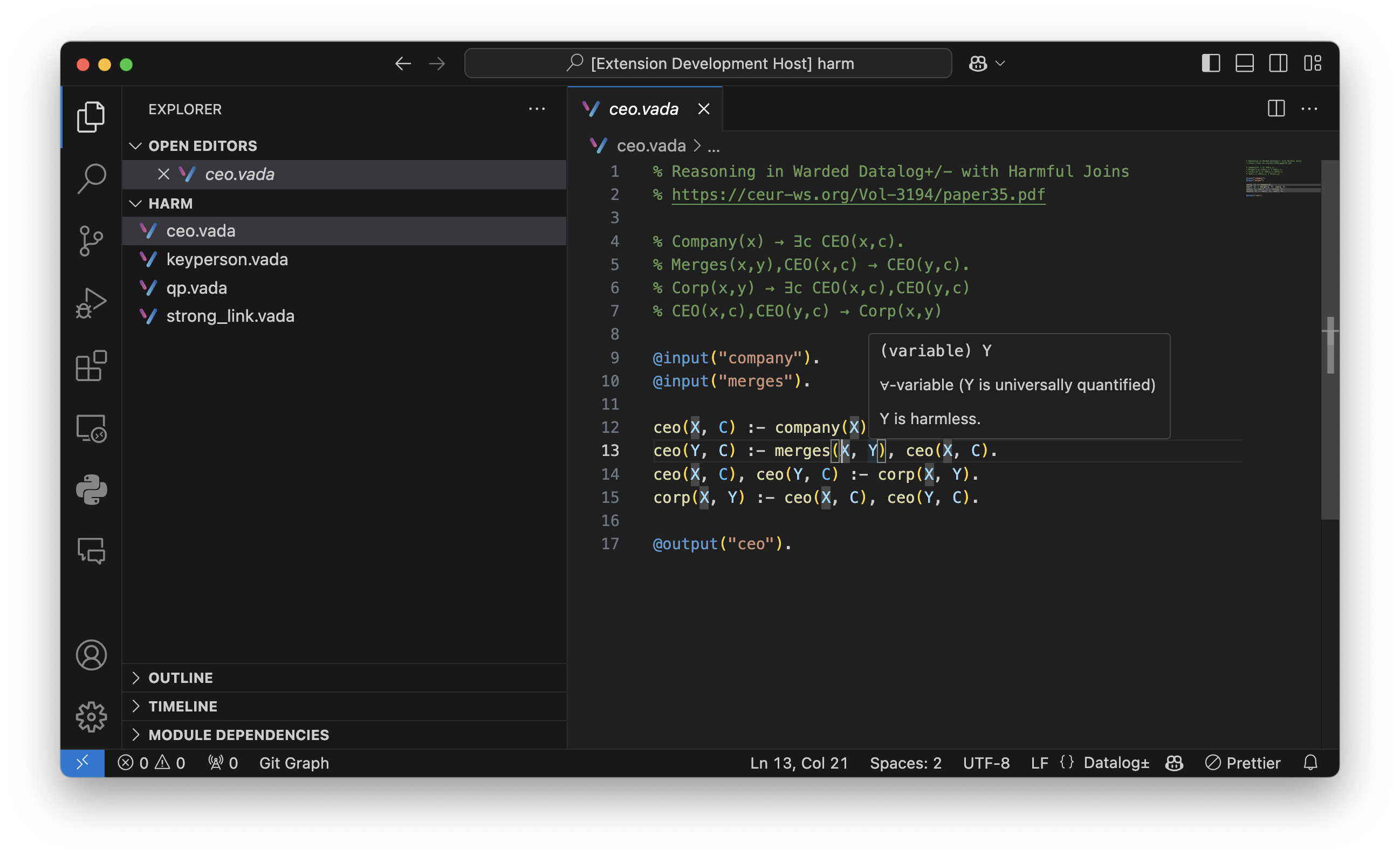Open editor More Actions ellipsis
This screenshot has width=1400, height=857.
(1309, 108)
